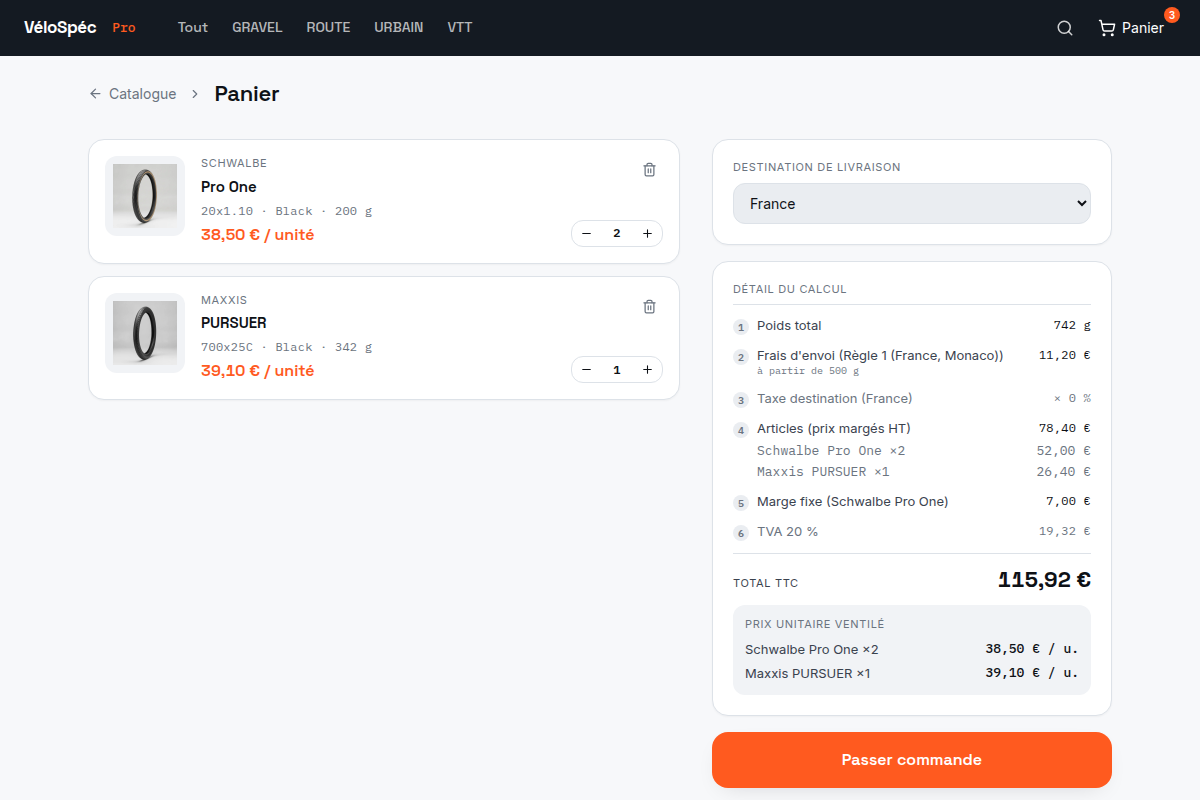Viewport: 1200px width, 800px height.
Task: Show the VTT category
Action: pos(460,28)
